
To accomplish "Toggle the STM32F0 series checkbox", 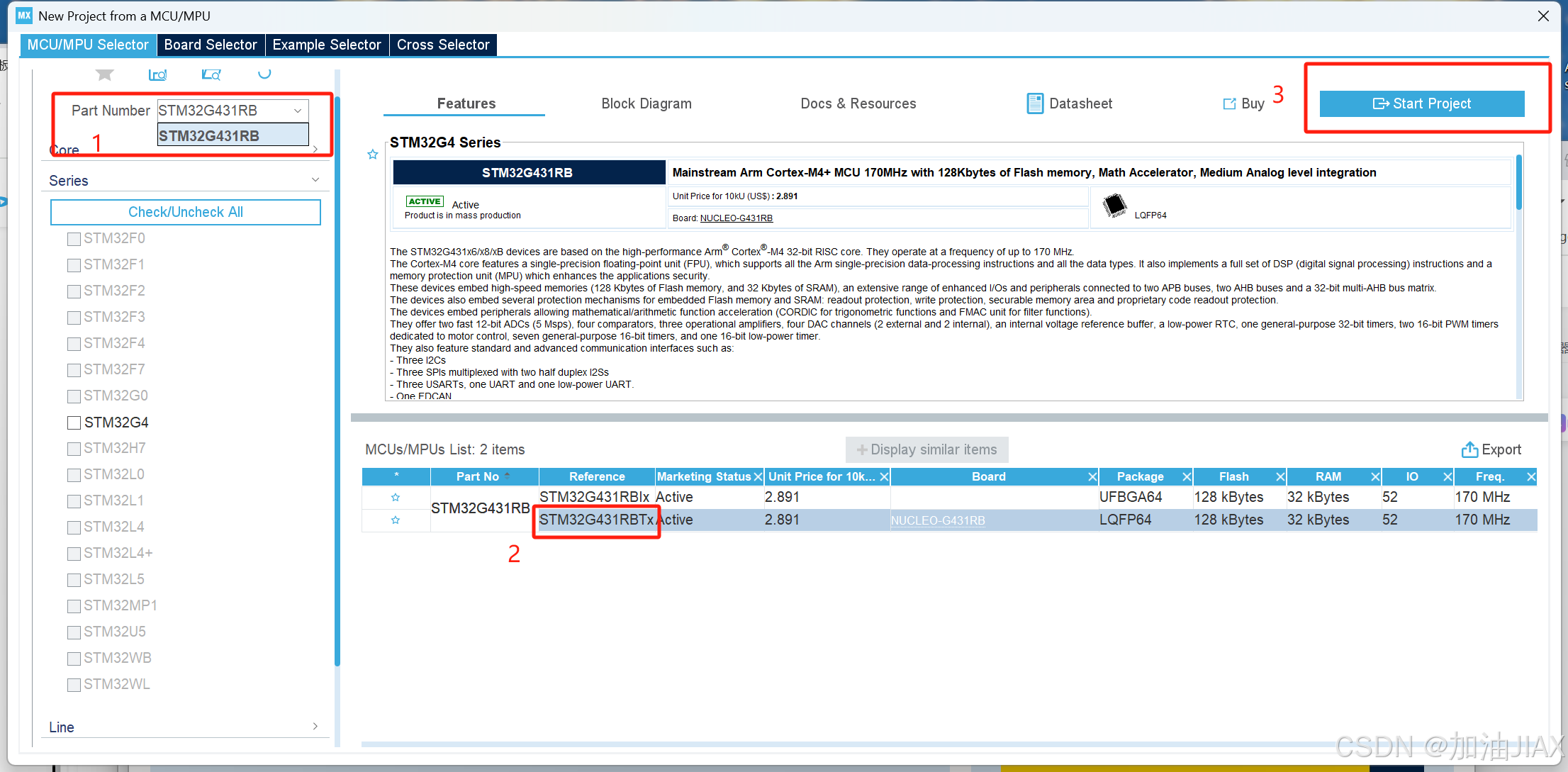I will [x=74, y=239].
